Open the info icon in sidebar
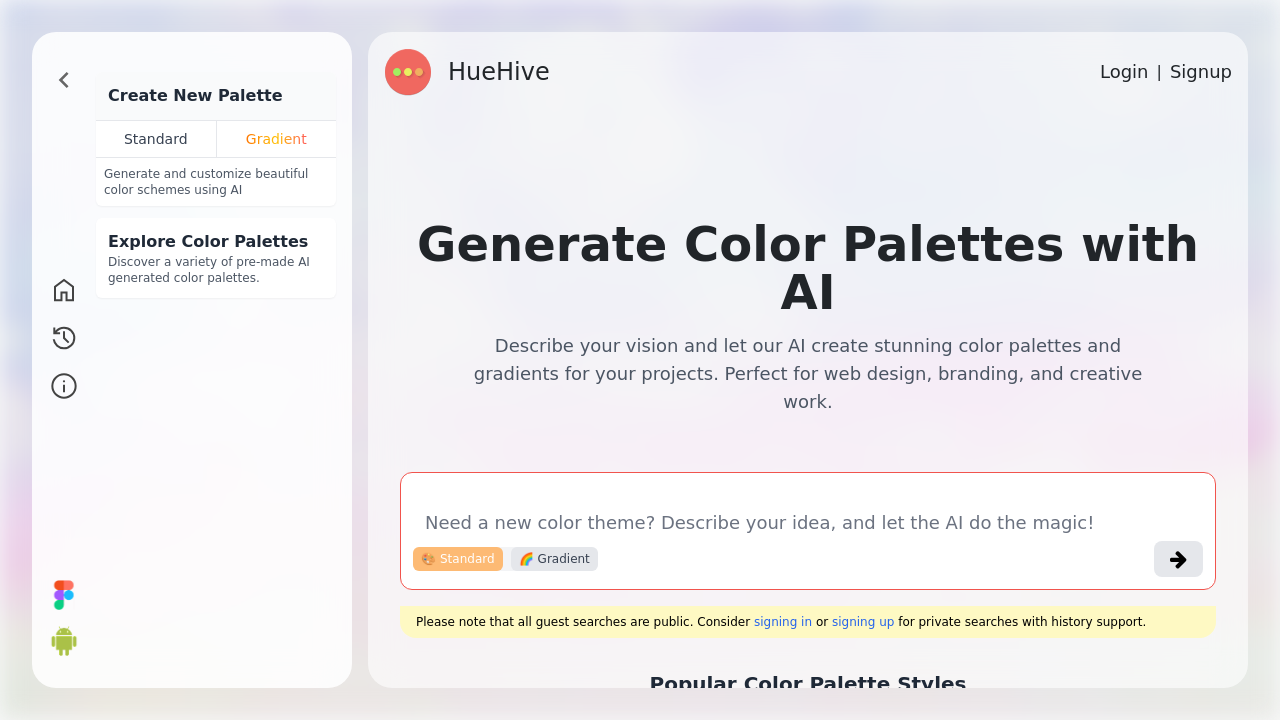The image size is (1280, 720). pyautogui.click(x=63, y=386)
